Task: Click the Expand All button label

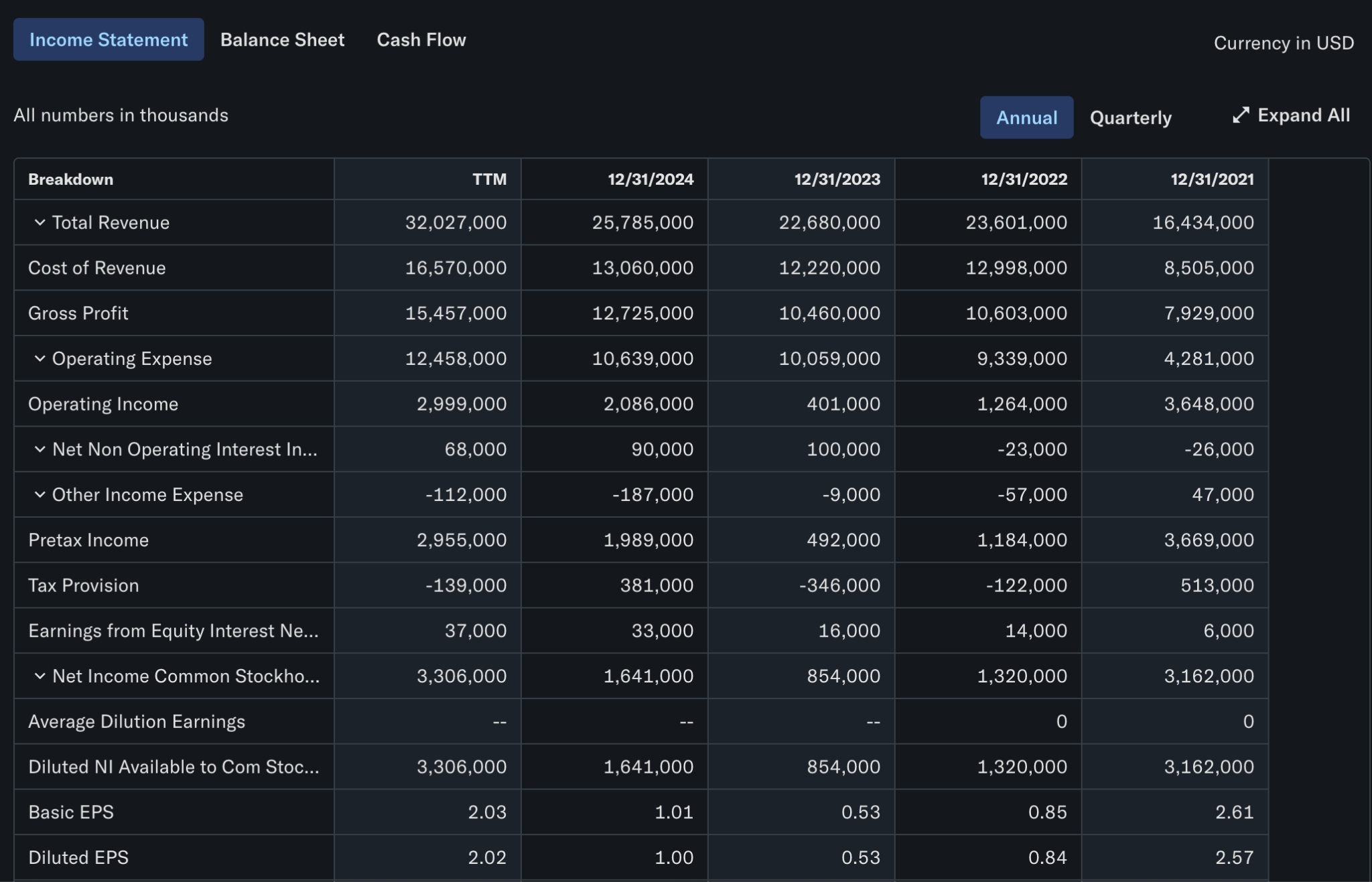Action: click(x=1304, y=115)
